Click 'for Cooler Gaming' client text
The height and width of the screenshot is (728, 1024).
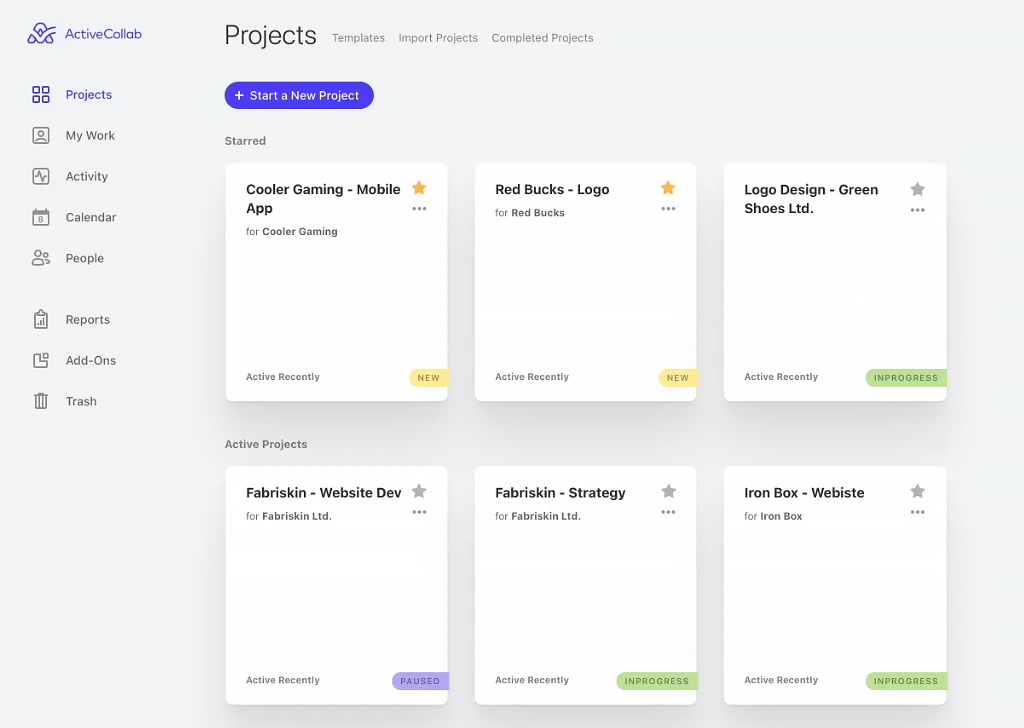click(x=292, y=231)
